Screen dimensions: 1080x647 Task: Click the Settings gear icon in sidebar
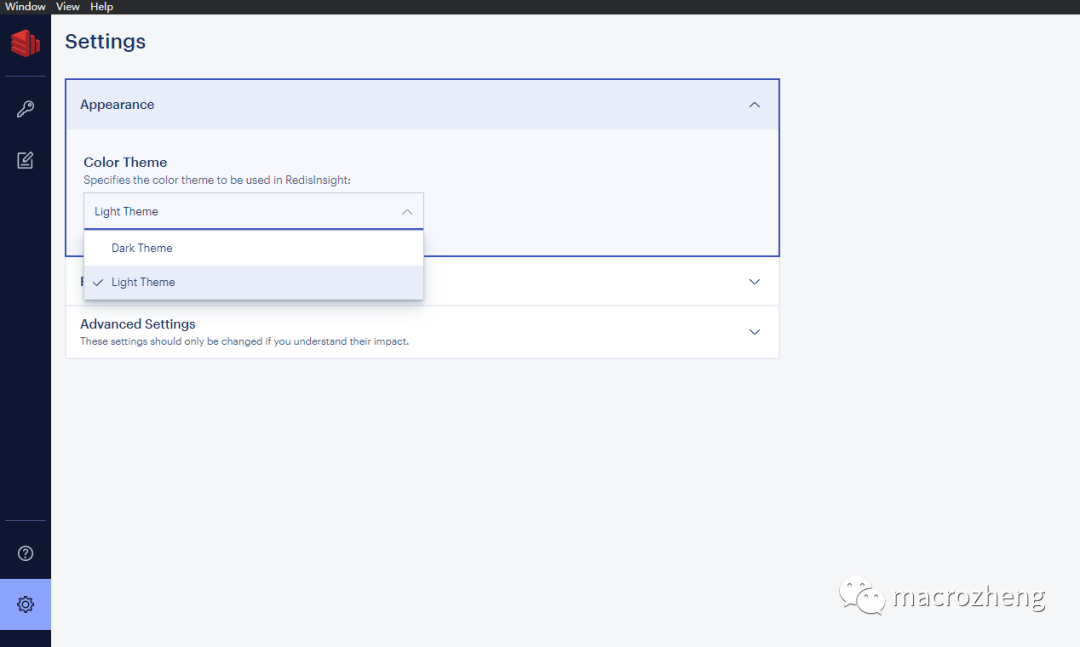[x=25, y=604]
